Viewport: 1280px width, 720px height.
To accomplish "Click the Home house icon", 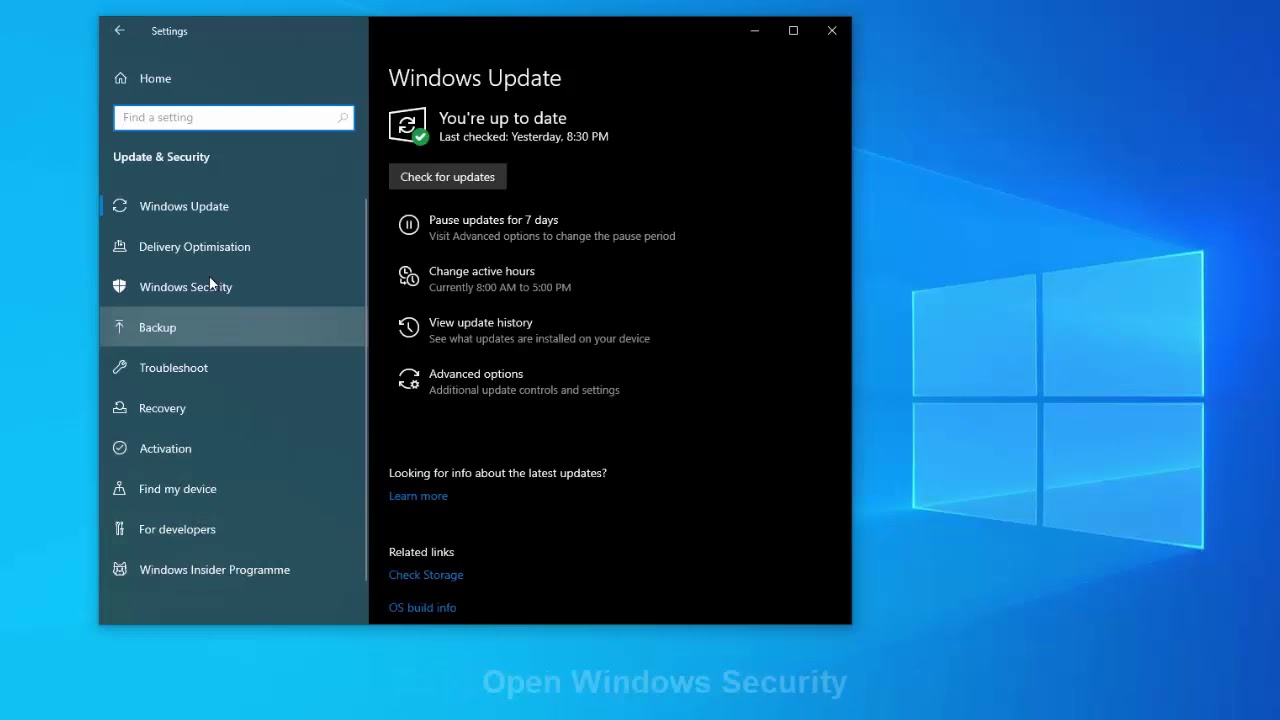I will click(x=120, y=78).
